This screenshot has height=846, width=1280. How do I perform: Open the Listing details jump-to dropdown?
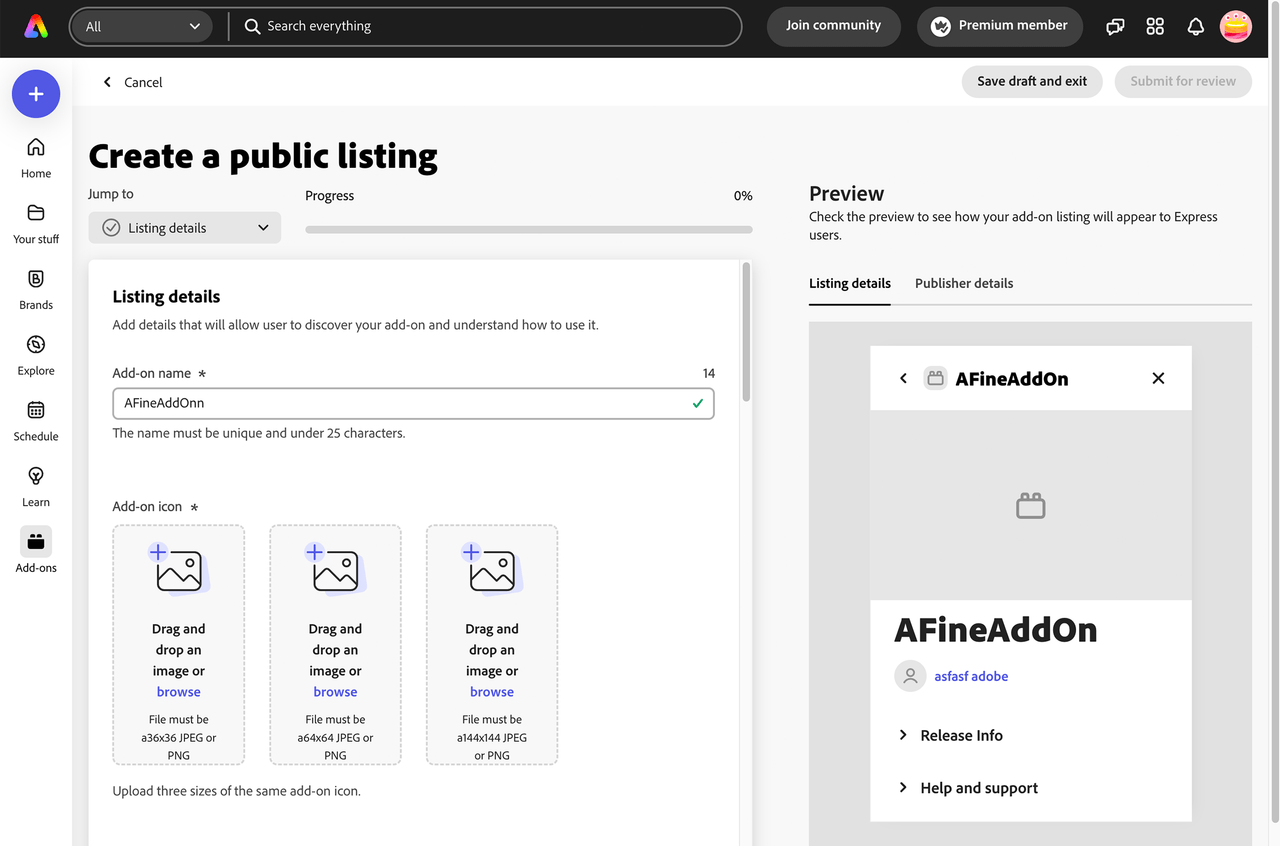coord(185,228)
